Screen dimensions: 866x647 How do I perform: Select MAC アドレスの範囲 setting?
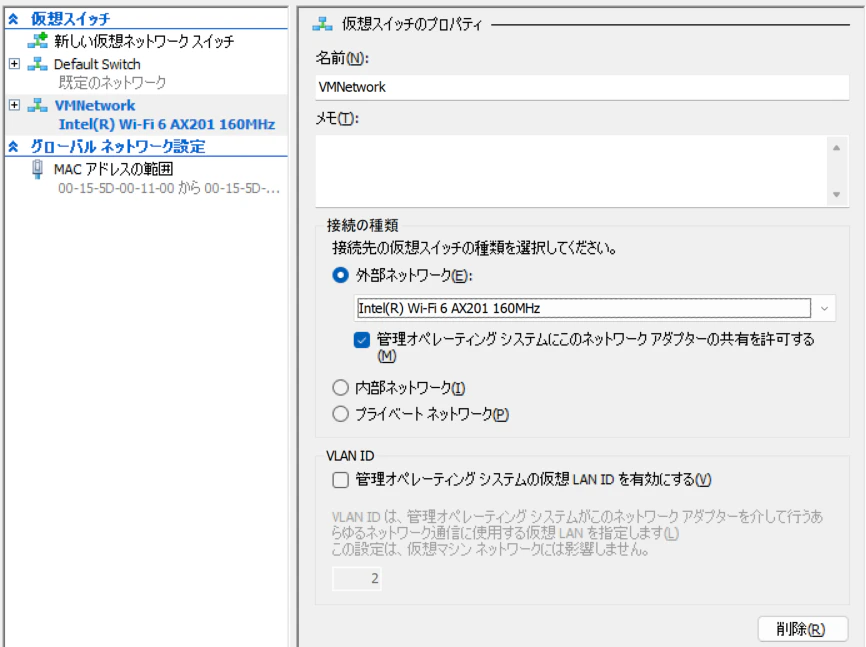click(113, 169)
